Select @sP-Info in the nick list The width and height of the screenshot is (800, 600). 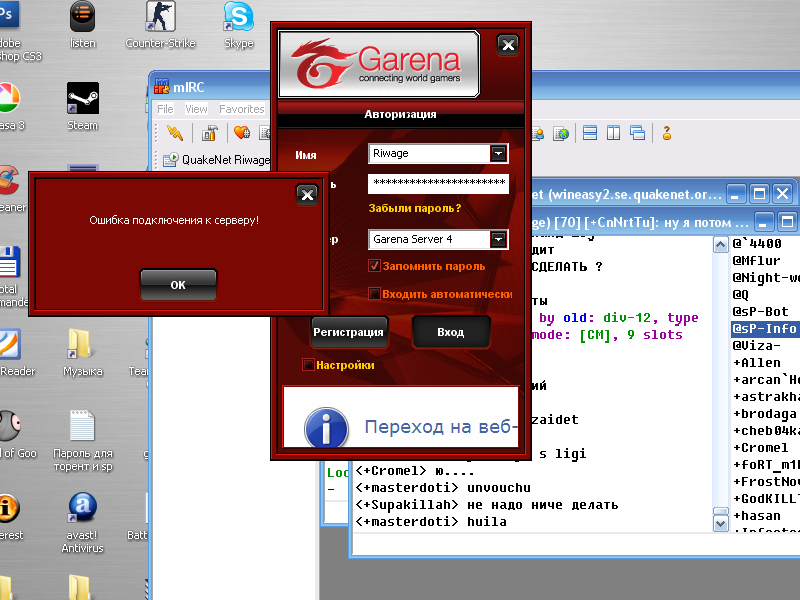click(765, 329)
